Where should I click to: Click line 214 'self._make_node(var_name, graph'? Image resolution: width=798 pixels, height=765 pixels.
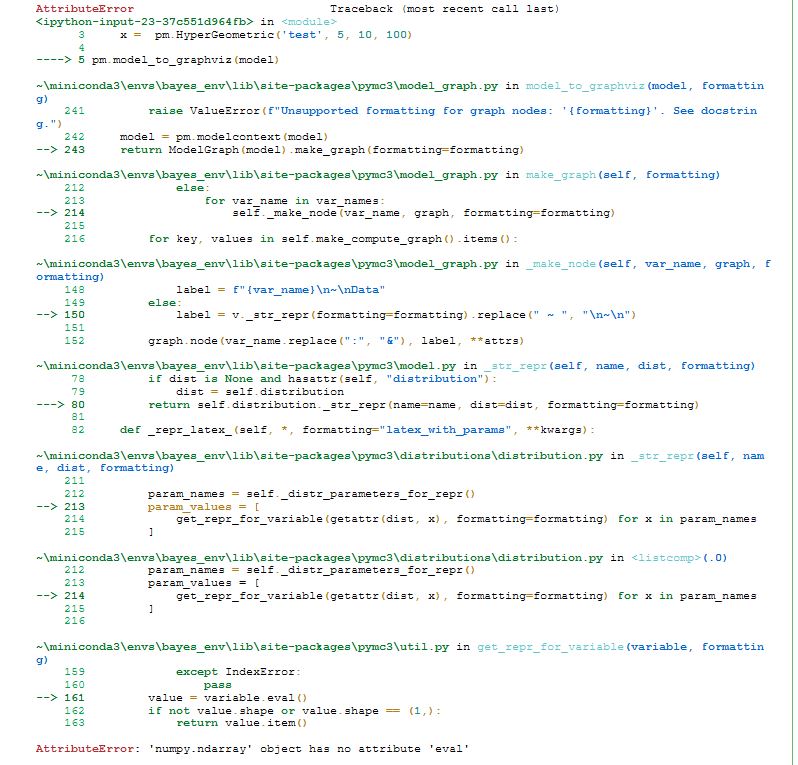tap(423, 213)
